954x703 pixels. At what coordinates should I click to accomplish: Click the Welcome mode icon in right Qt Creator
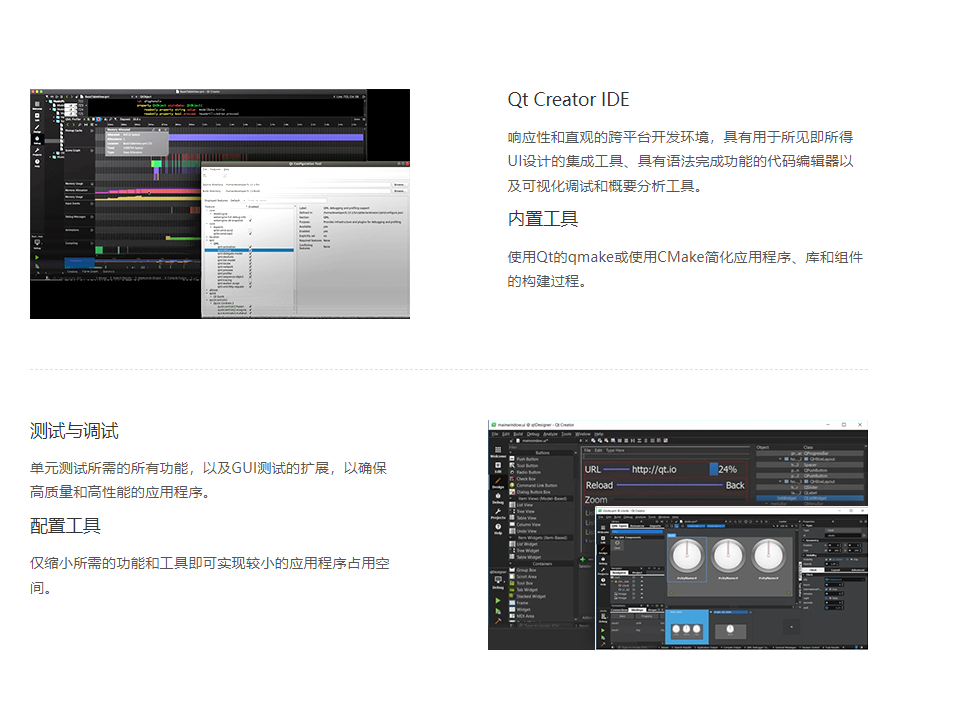point(497,452)
